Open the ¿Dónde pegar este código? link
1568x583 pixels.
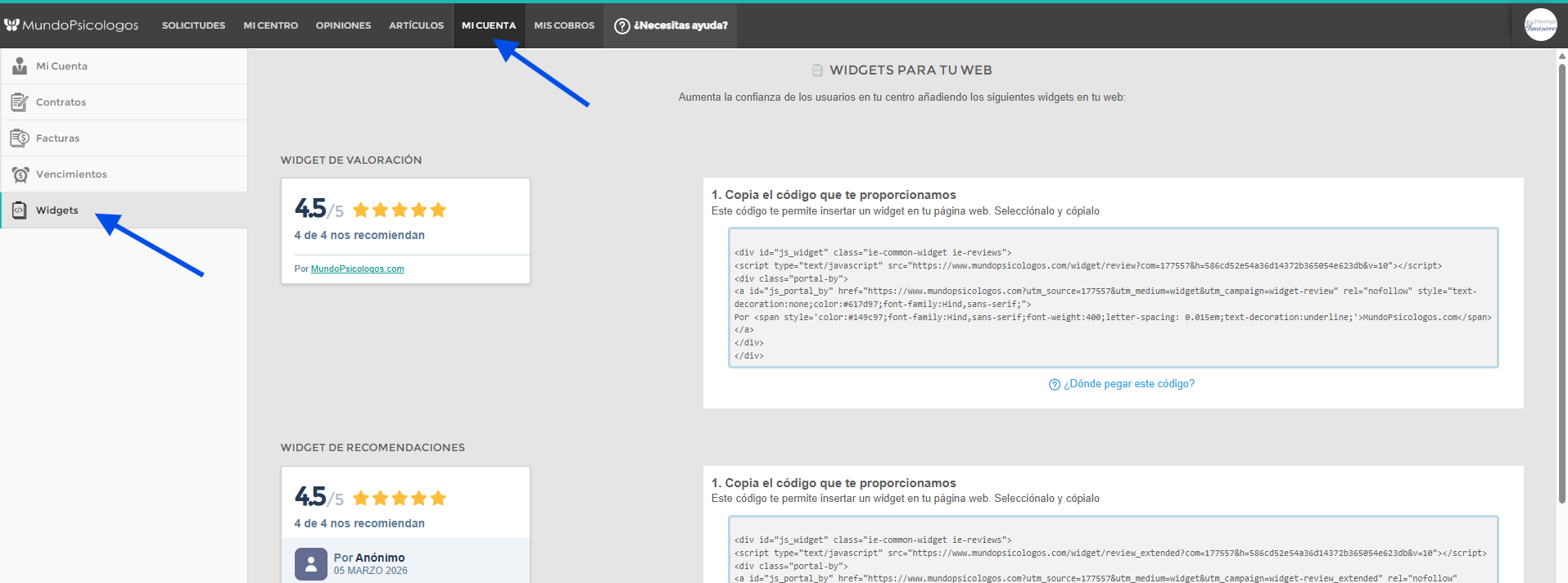coord(1128,384)
